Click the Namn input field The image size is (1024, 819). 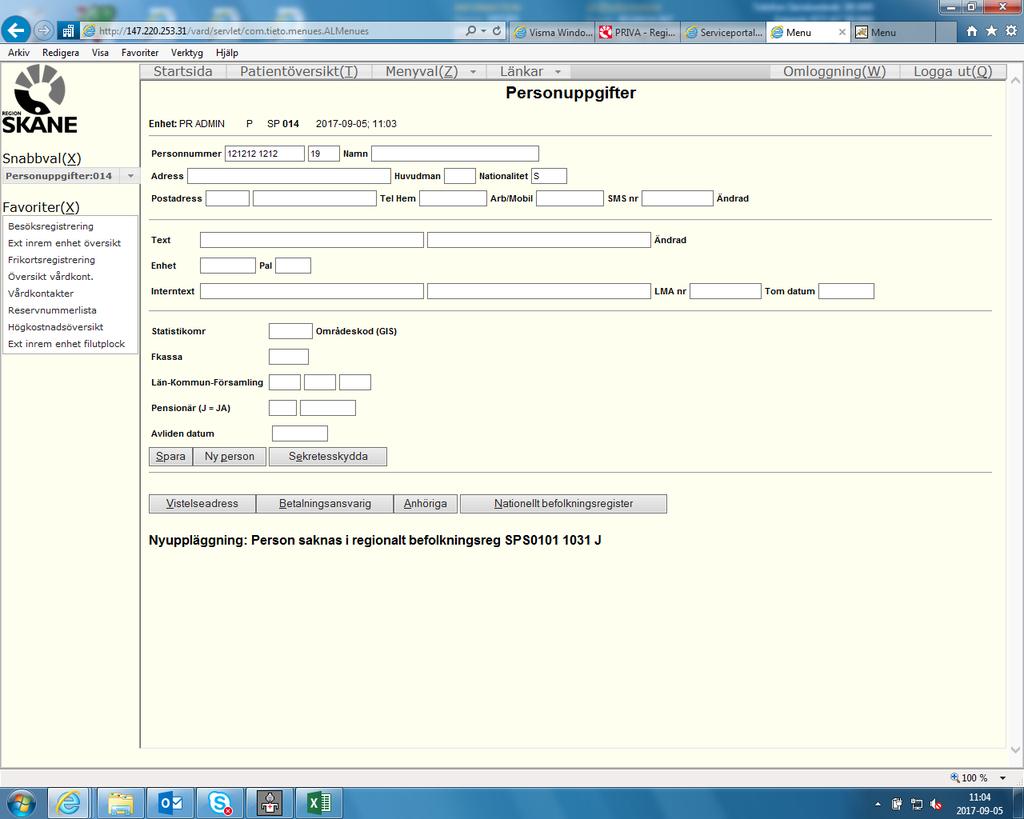click(x=455, y=153)
